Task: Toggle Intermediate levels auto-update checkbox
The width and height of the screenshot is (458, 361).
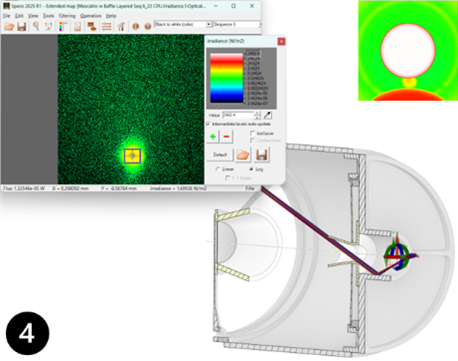Action: [x=208, y=124]
